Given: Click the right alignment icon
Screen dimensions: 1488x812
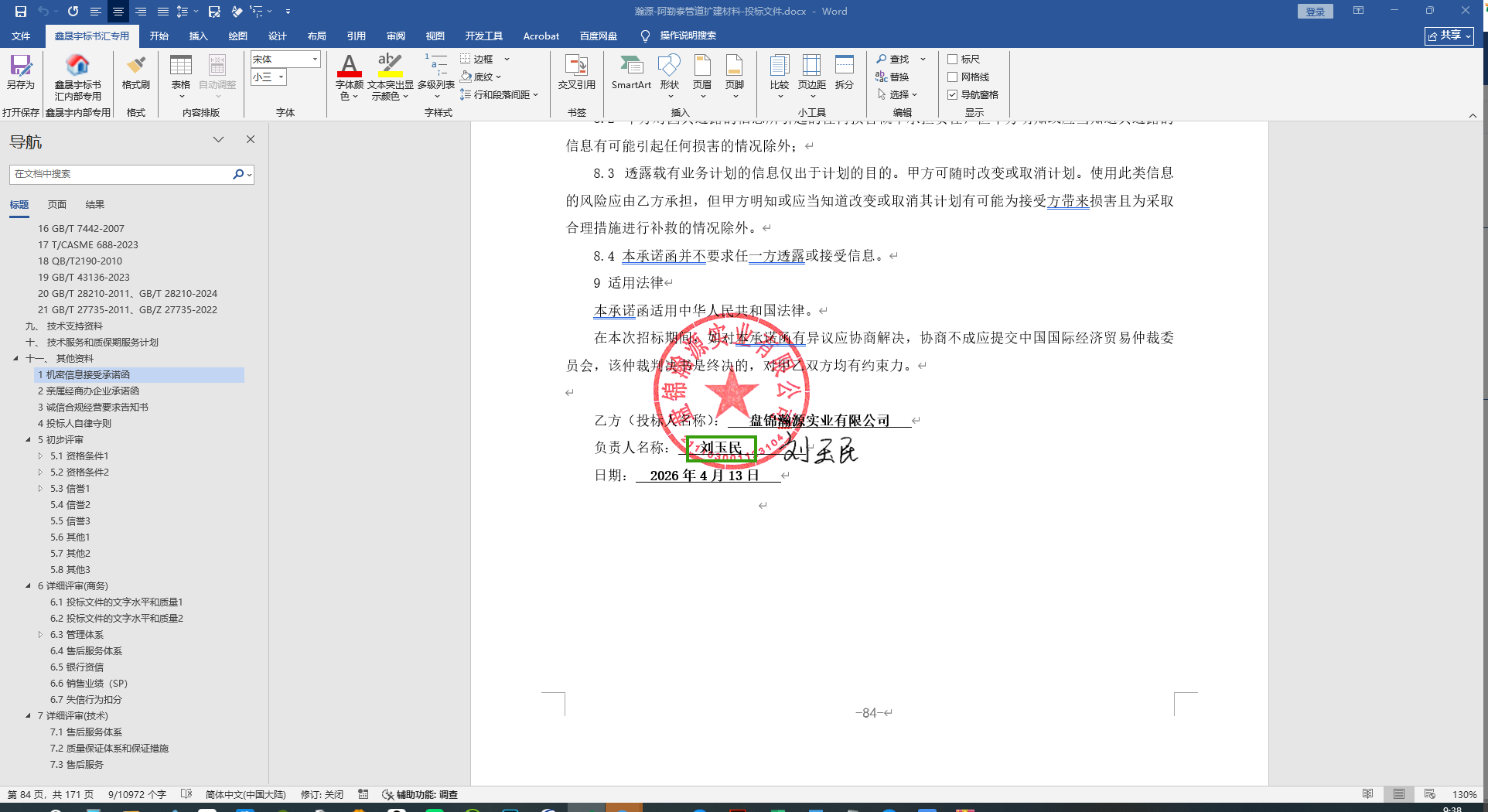Looking at the screenshot, I should pyautogui.click(x=141, y=12).
